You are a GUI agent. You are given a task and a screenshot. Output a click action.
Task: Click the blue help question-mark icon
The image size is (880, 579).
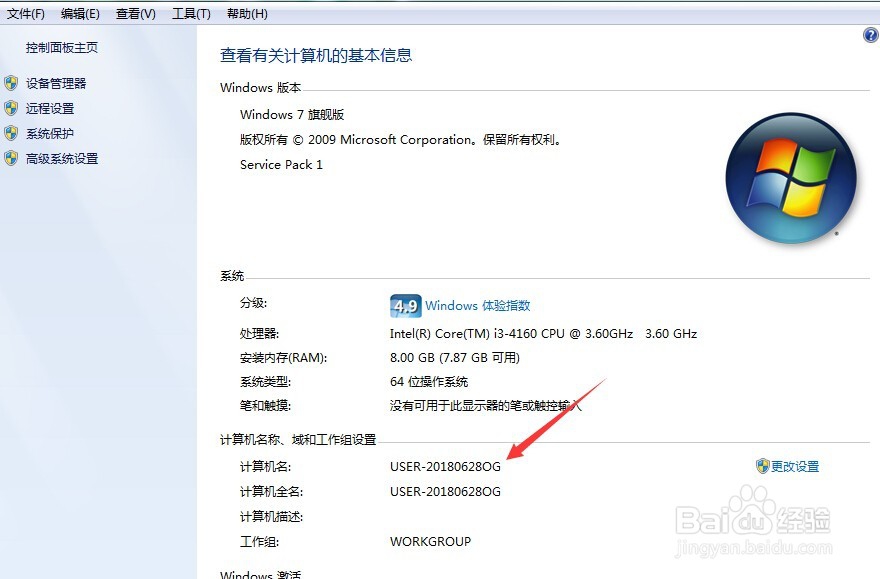tap(870, 35)
